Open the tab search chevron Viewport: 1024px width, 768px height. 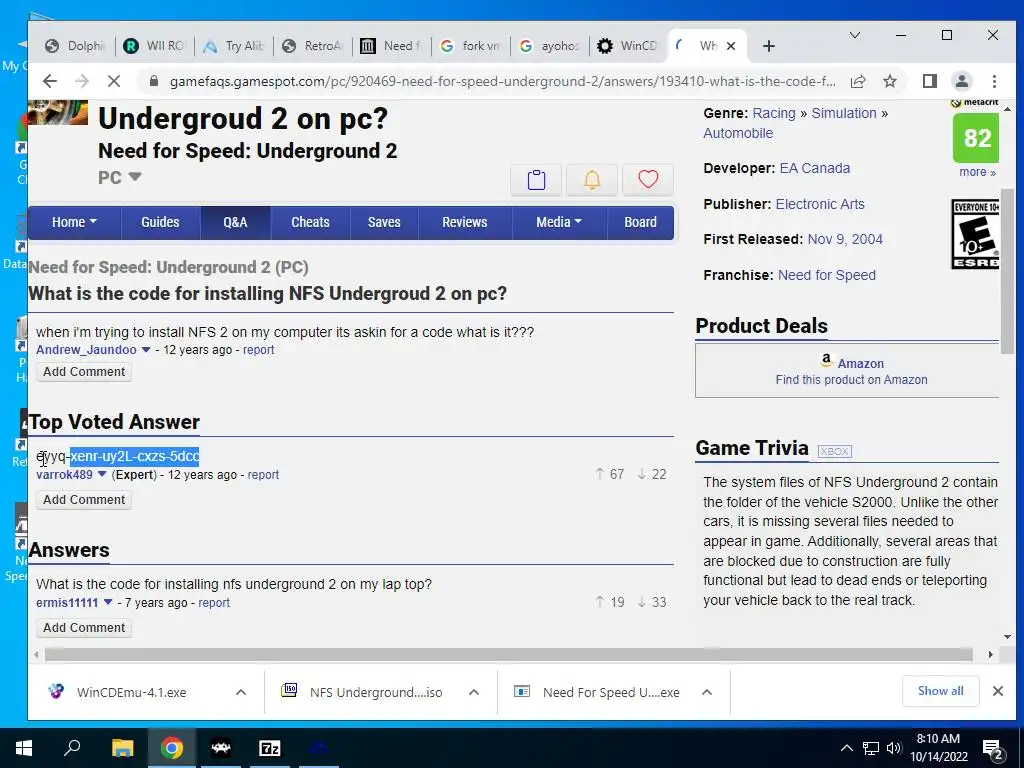(854, 35)
